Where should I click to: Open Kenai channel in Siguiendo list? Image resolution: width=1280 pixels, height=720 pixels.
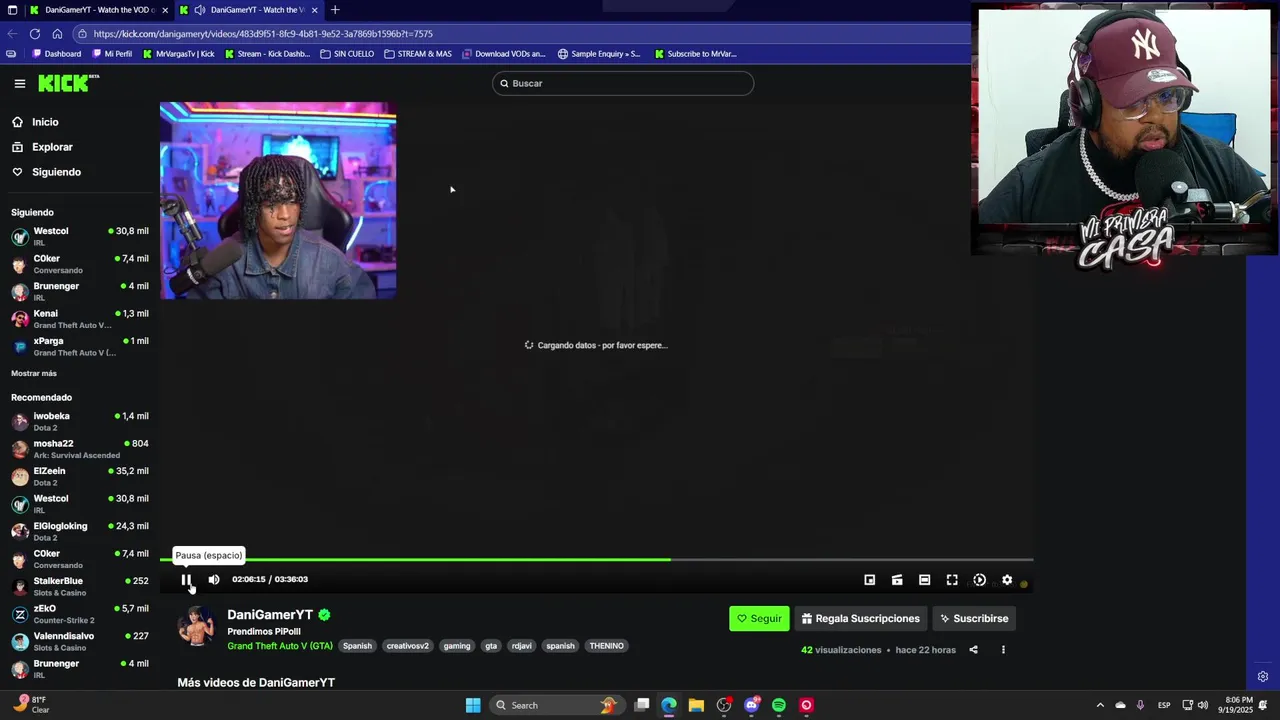point(80,319)
